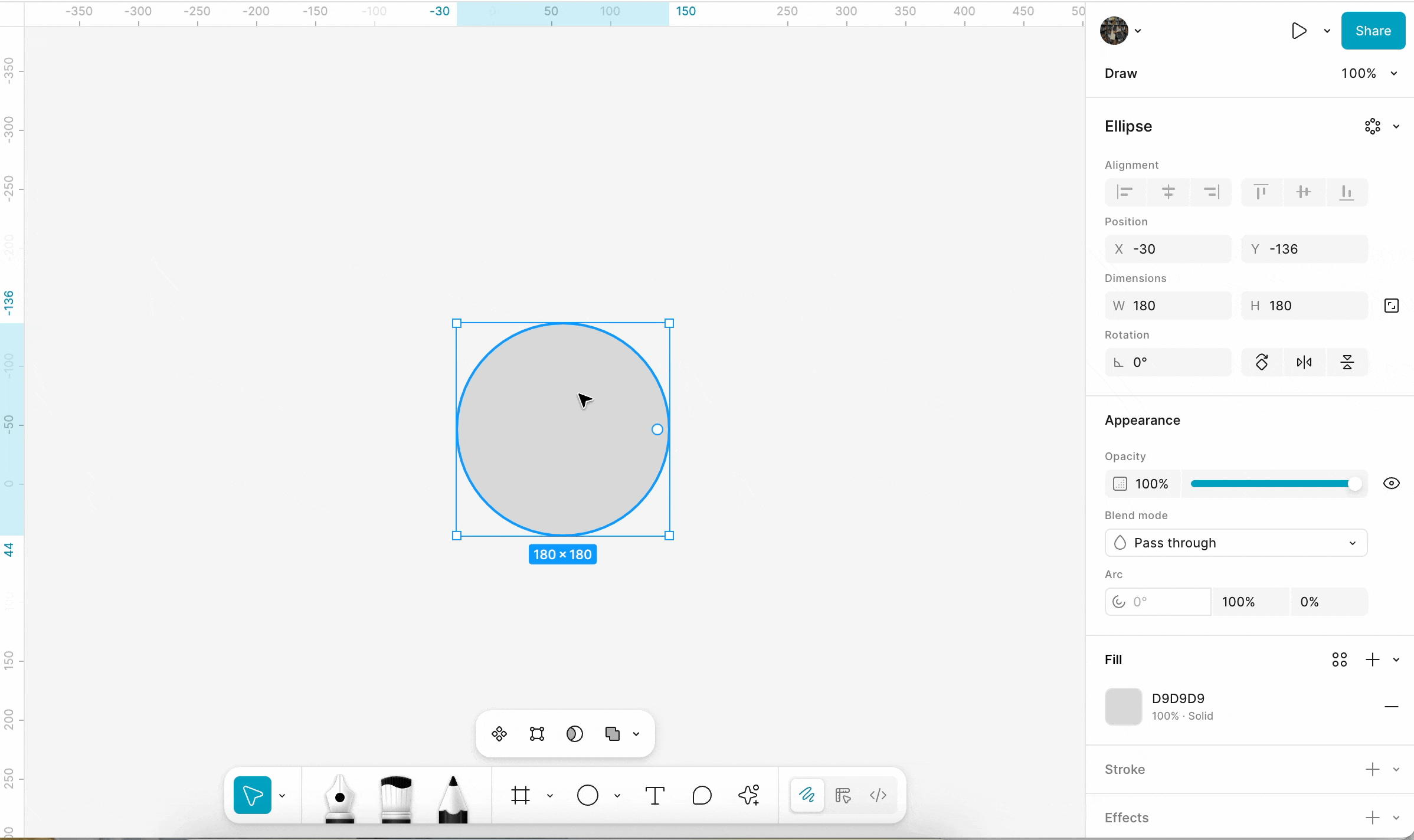Select the Text tool
Viewport: 1414px width, 840px height.
[655, 795]
